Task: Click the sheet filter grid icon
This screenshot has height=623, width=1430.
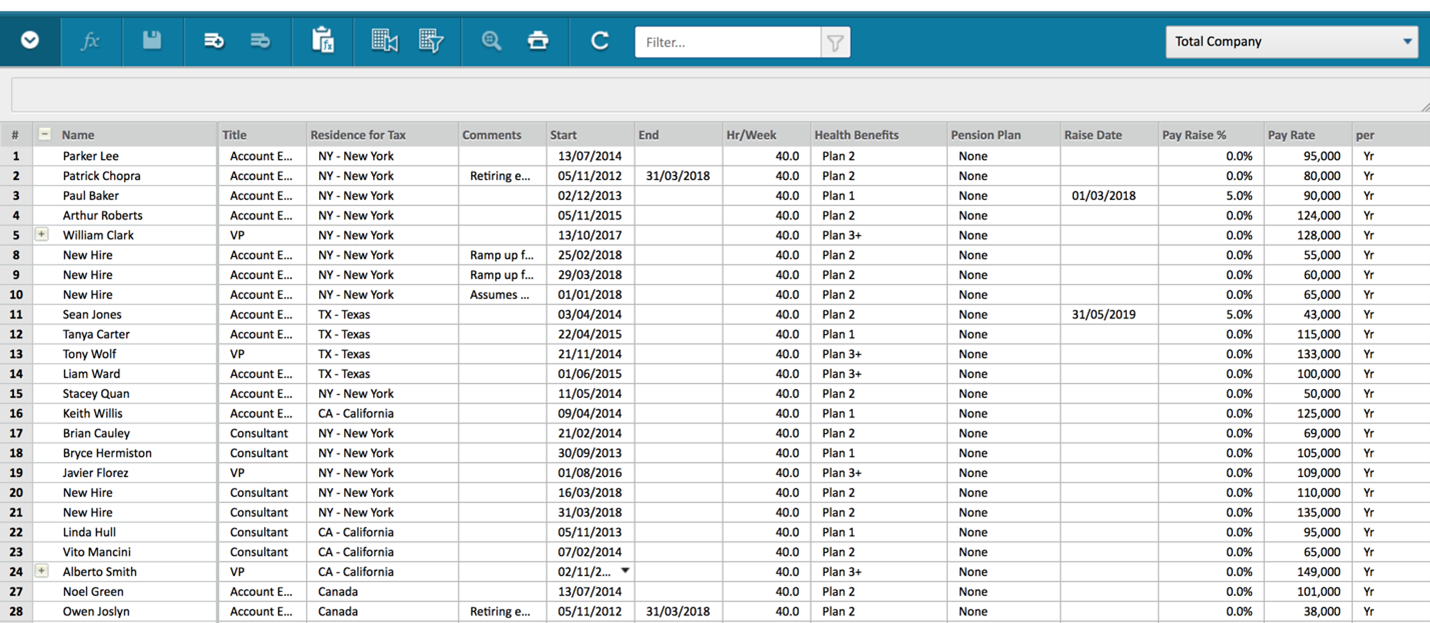Action: point(431,41)
